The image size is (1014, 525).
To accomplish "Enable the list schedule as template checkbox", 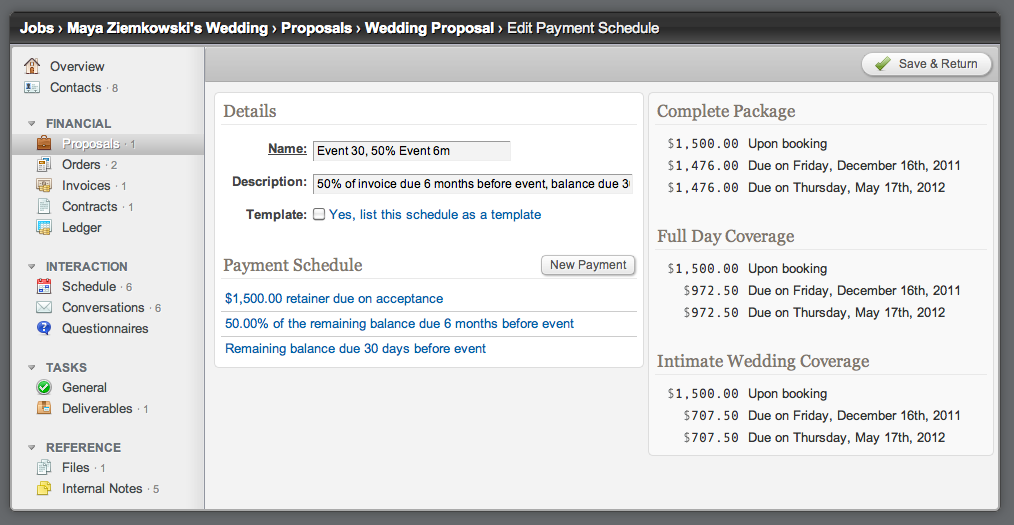I will tap(319, 214).
